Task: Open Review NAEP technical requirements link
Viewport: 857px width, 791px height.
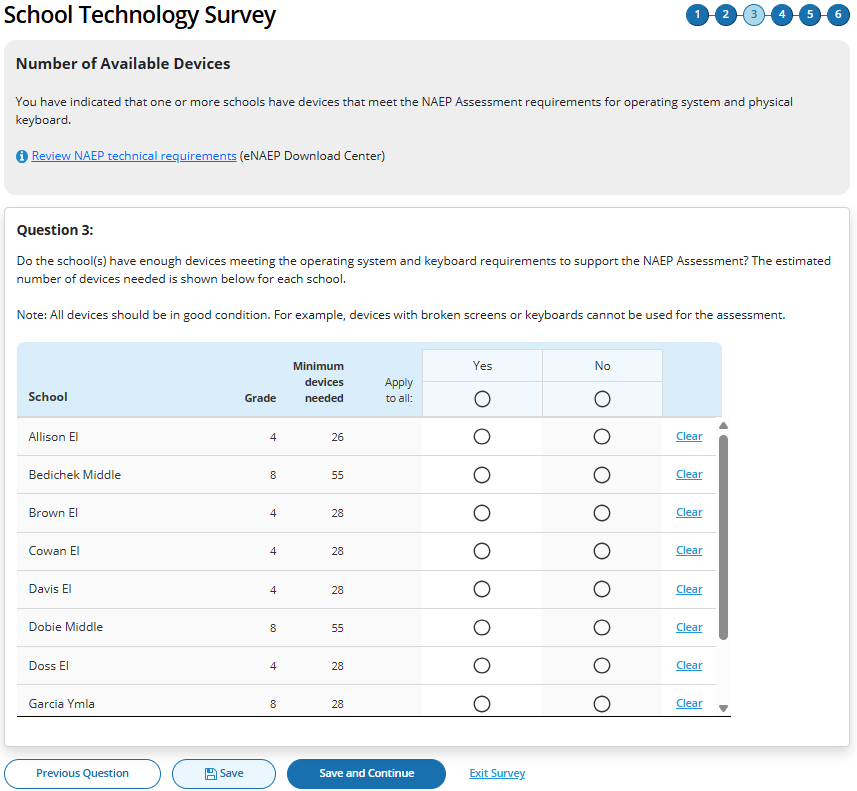Action: (x=134, y=156)
